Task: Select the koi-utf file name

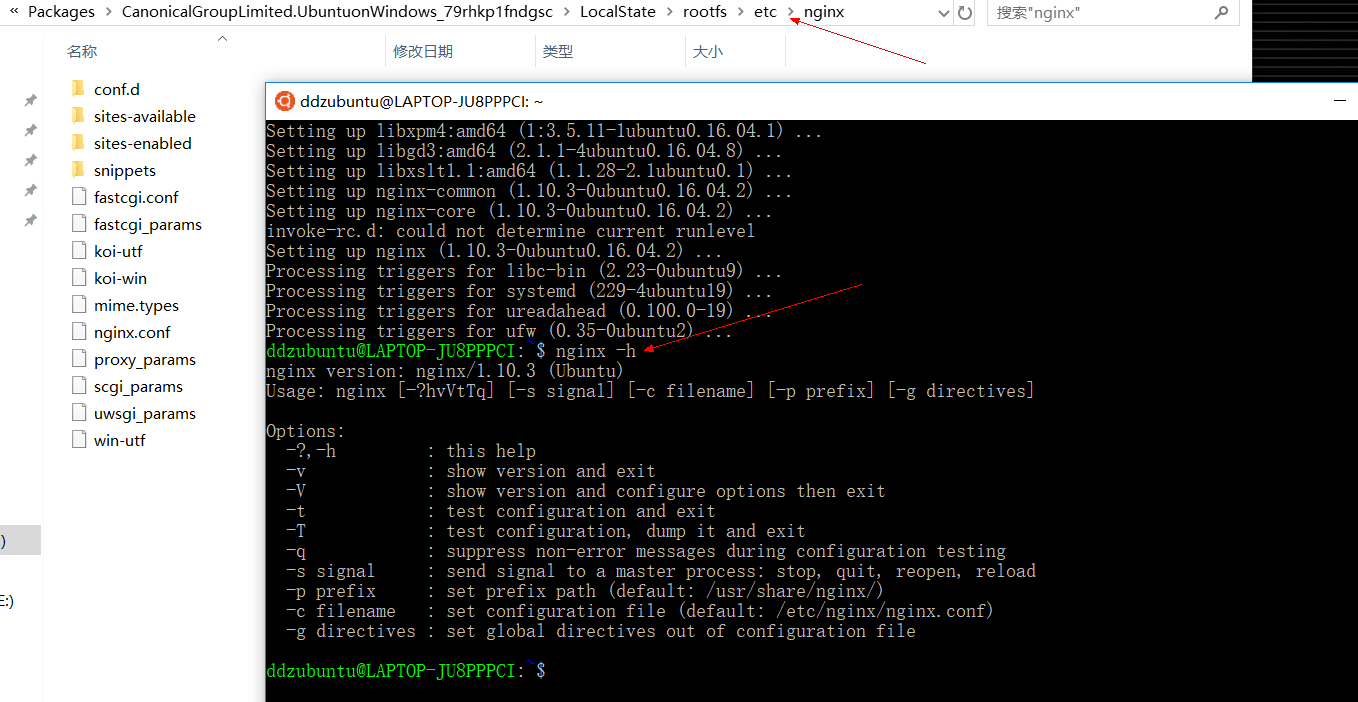Action: point(118,251)
